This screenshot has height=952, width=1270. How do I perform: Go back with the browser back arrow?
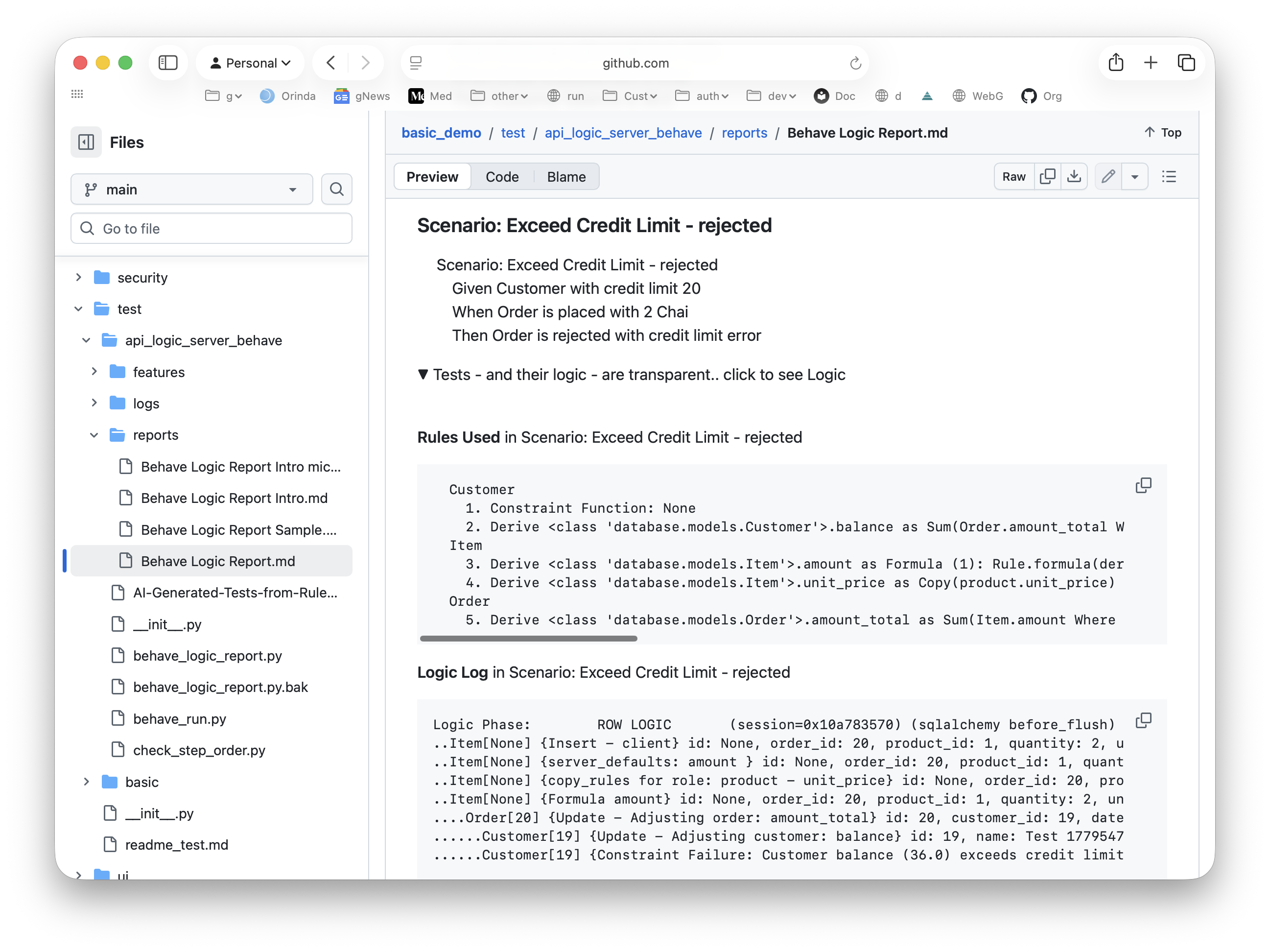tap(330, 63)
